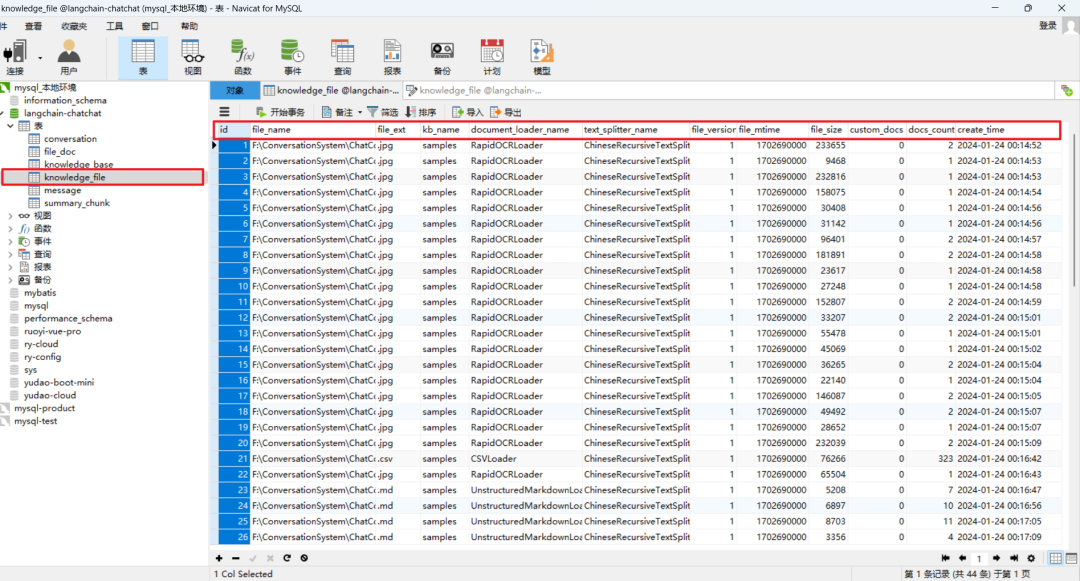Click the page number field showing 1
The image size is (1080, 581).
[979, 559]
